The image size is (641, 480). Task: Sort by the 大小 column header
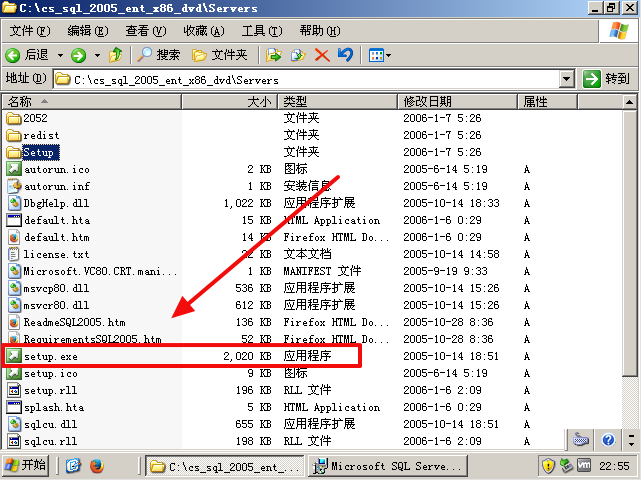[x=230, y=101]
